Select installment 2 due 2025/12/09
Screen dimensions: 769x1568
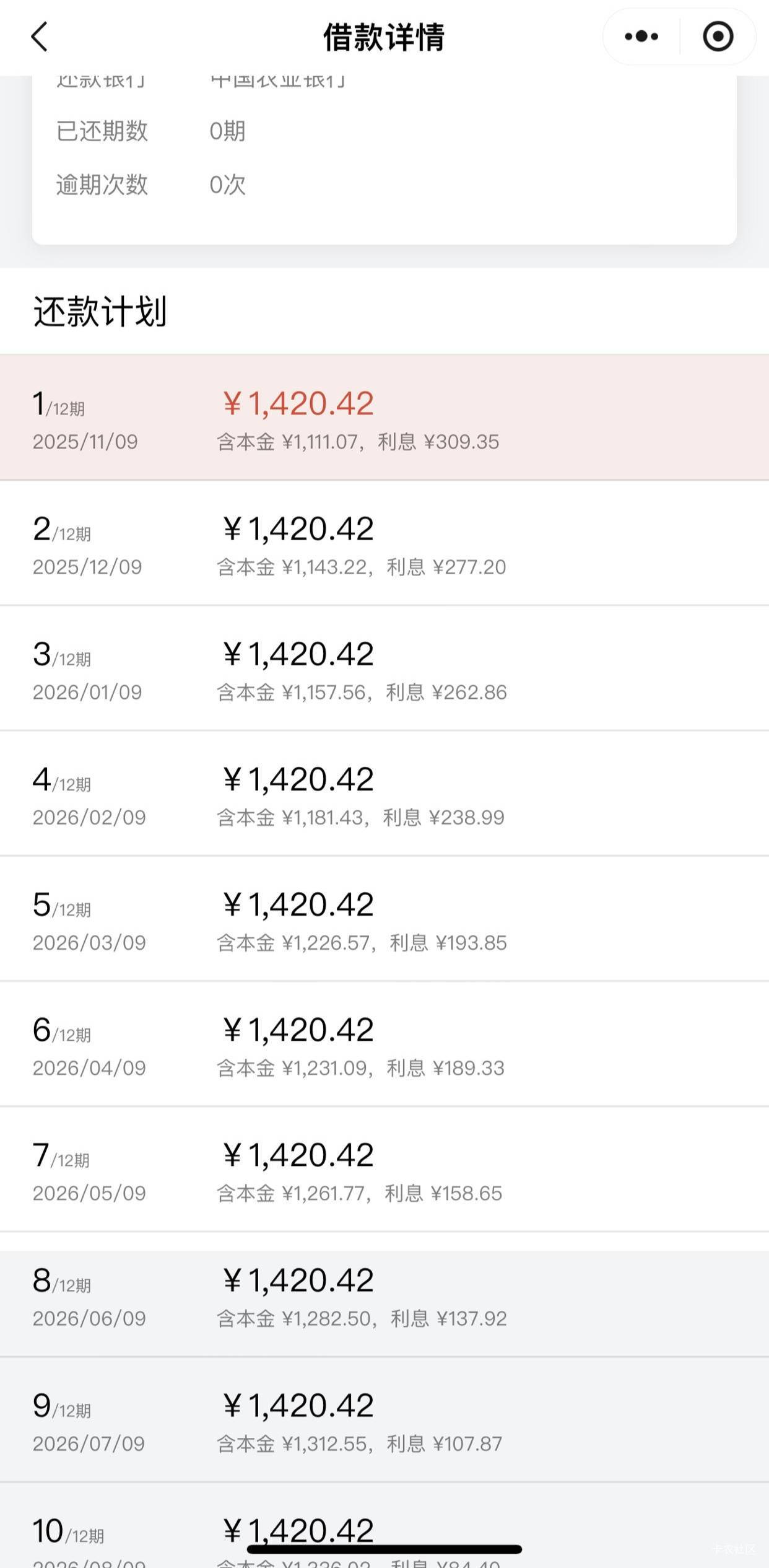384,544
